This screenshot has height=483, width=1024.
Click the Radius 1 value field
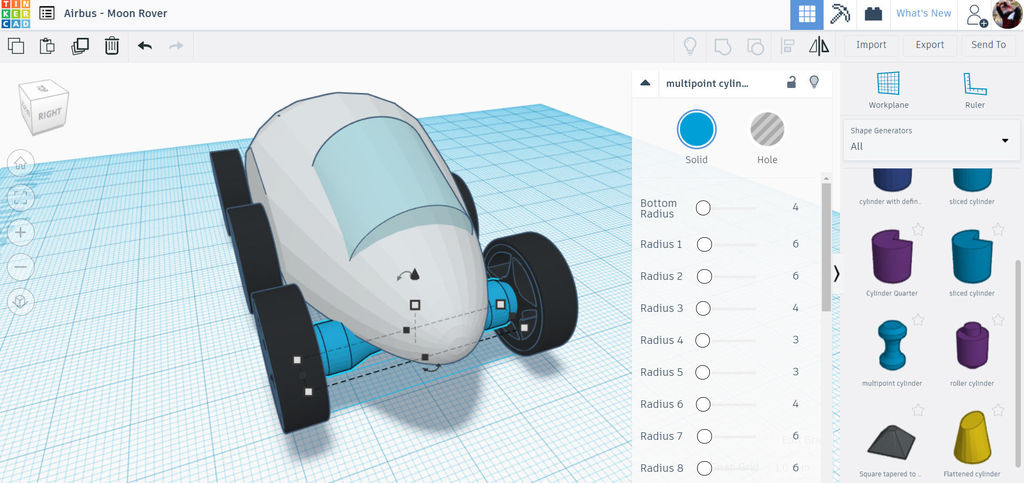(795, 244)
